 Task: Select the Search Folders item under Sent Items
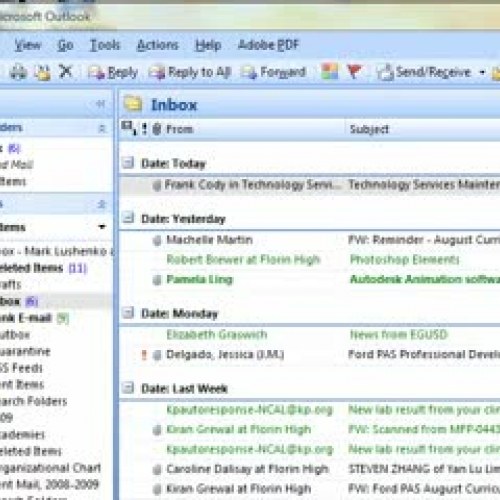click(33, 401)
